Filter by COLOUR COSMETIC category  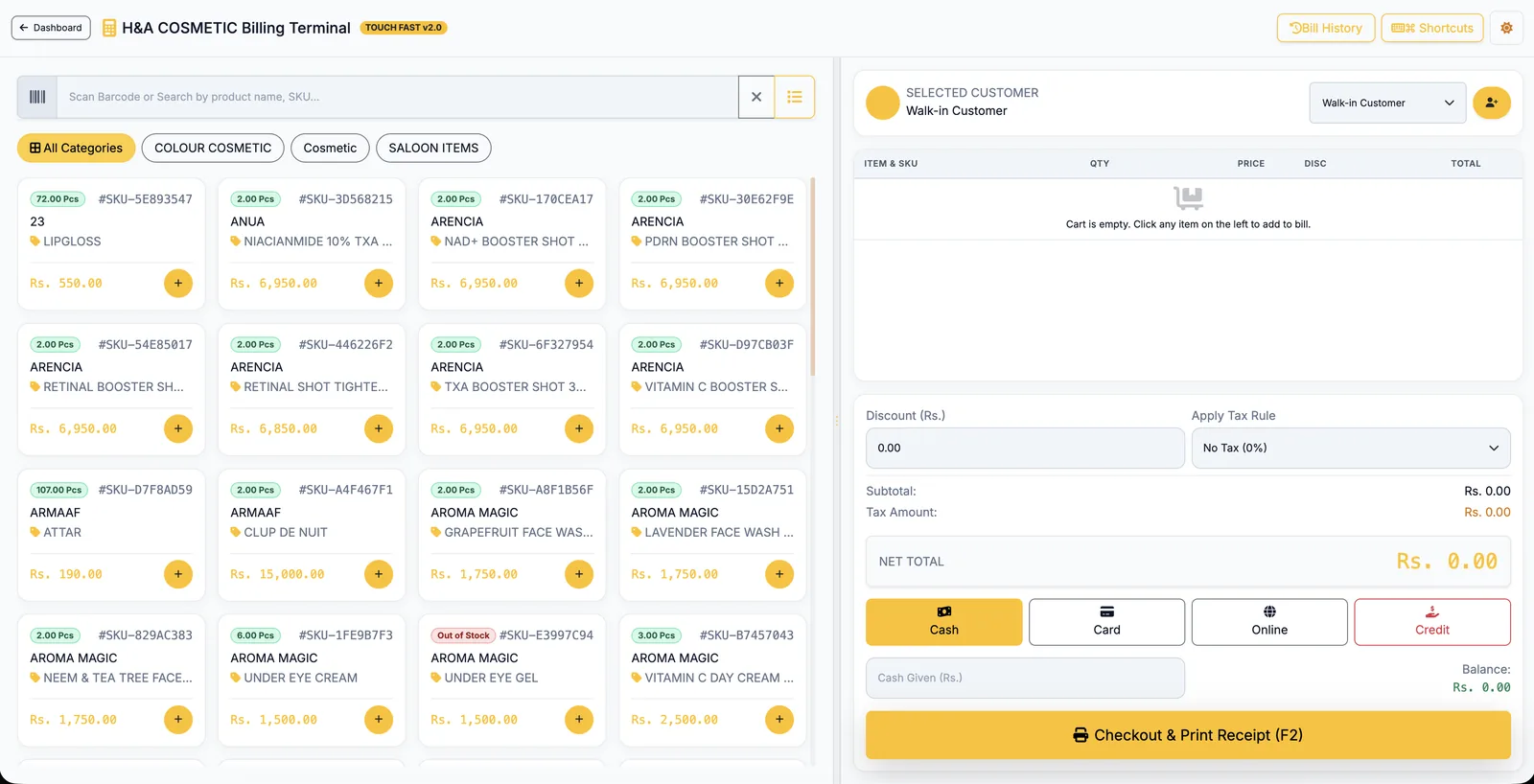pyautogui.click(x=213, y=148)
